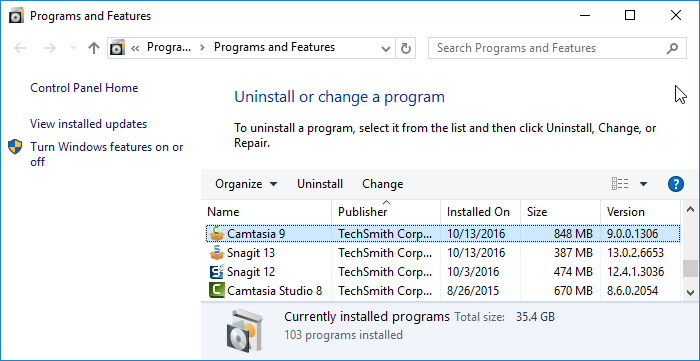Sort by the Installed On column header
This screenshot has width=700, height=361.
pos(481,212)
